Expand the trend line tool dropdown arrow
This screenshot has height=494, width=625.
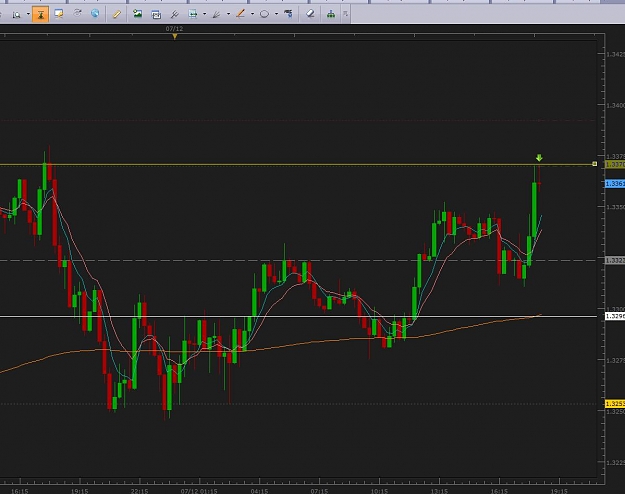(x=252, y=14)
